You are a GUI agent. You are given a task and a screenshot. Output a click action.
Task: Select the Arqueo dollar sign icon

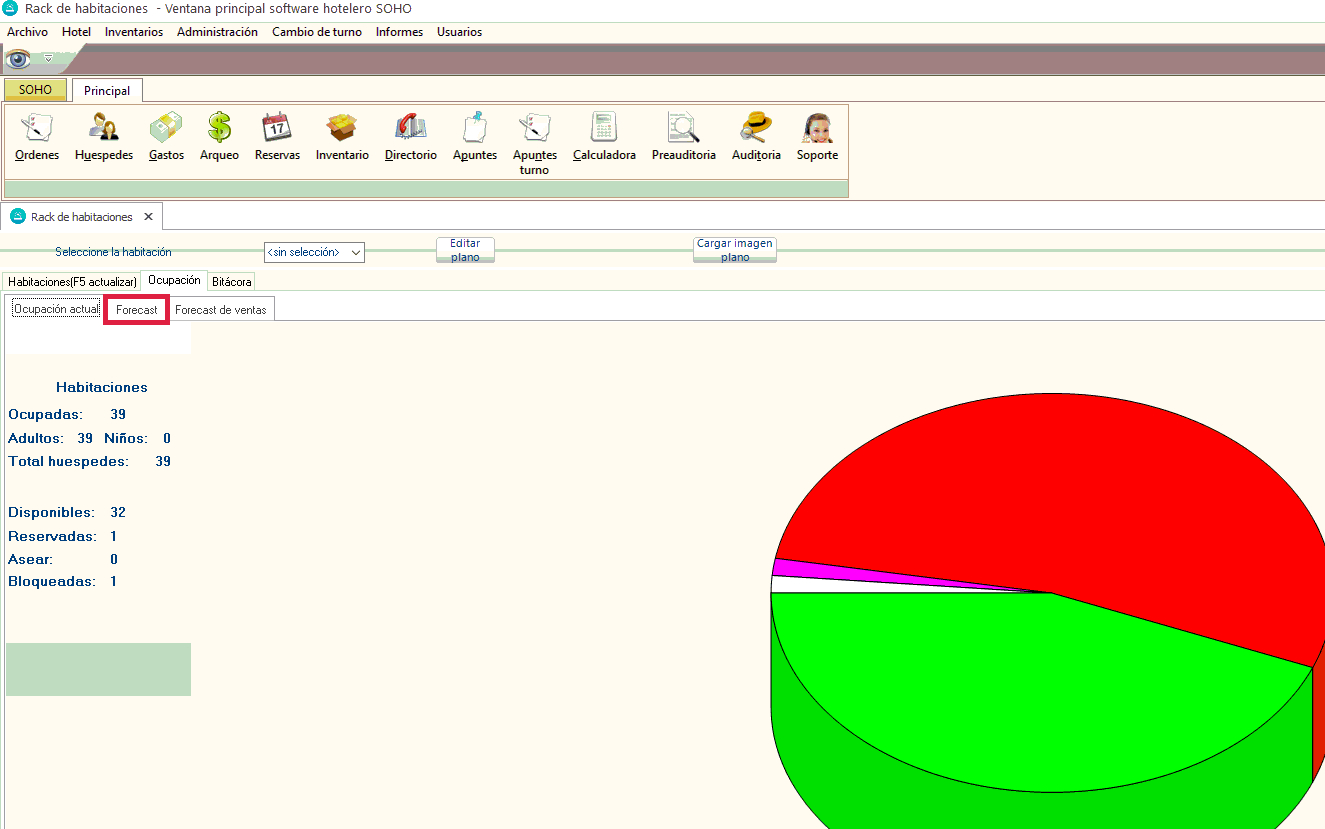[x=219, y=129]
